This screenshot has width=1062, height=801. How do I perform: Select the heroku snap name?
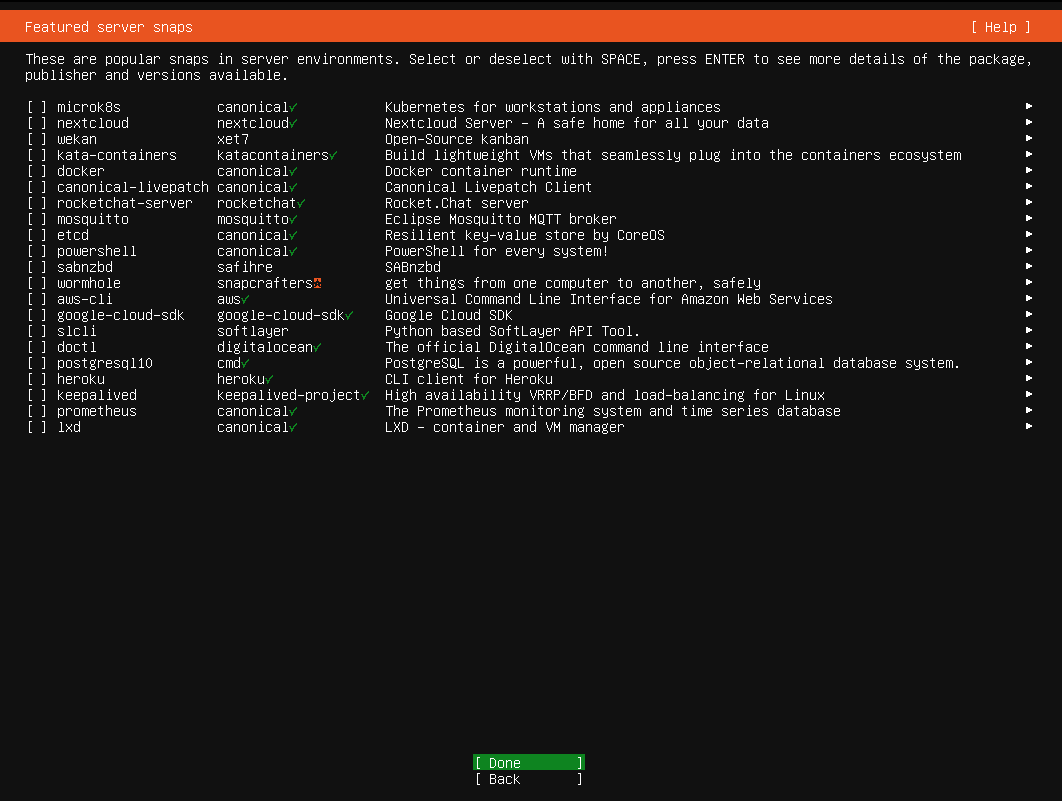tap(81, 379)
